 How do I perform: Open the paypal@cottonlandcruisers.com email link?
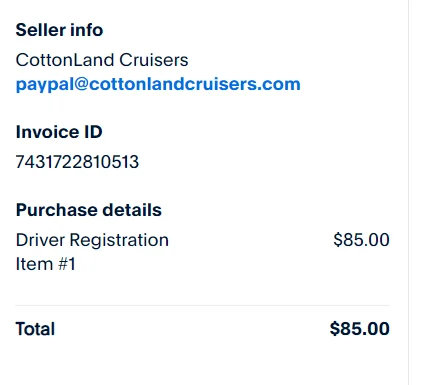coord(158,84)
